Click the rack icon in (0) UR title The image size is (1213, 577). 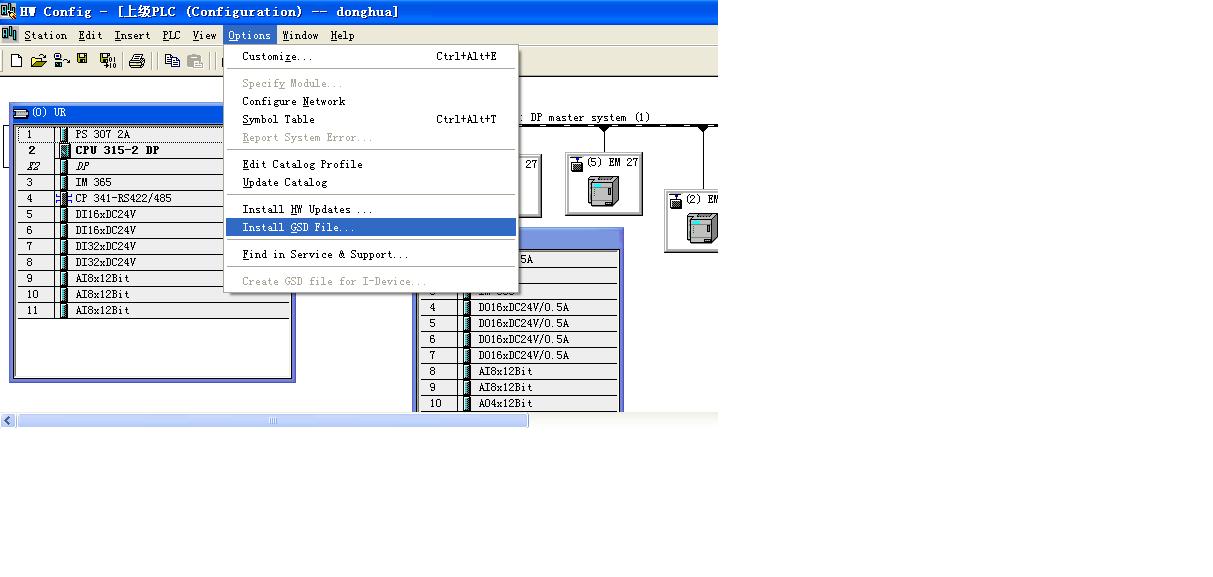click(21, 113)
